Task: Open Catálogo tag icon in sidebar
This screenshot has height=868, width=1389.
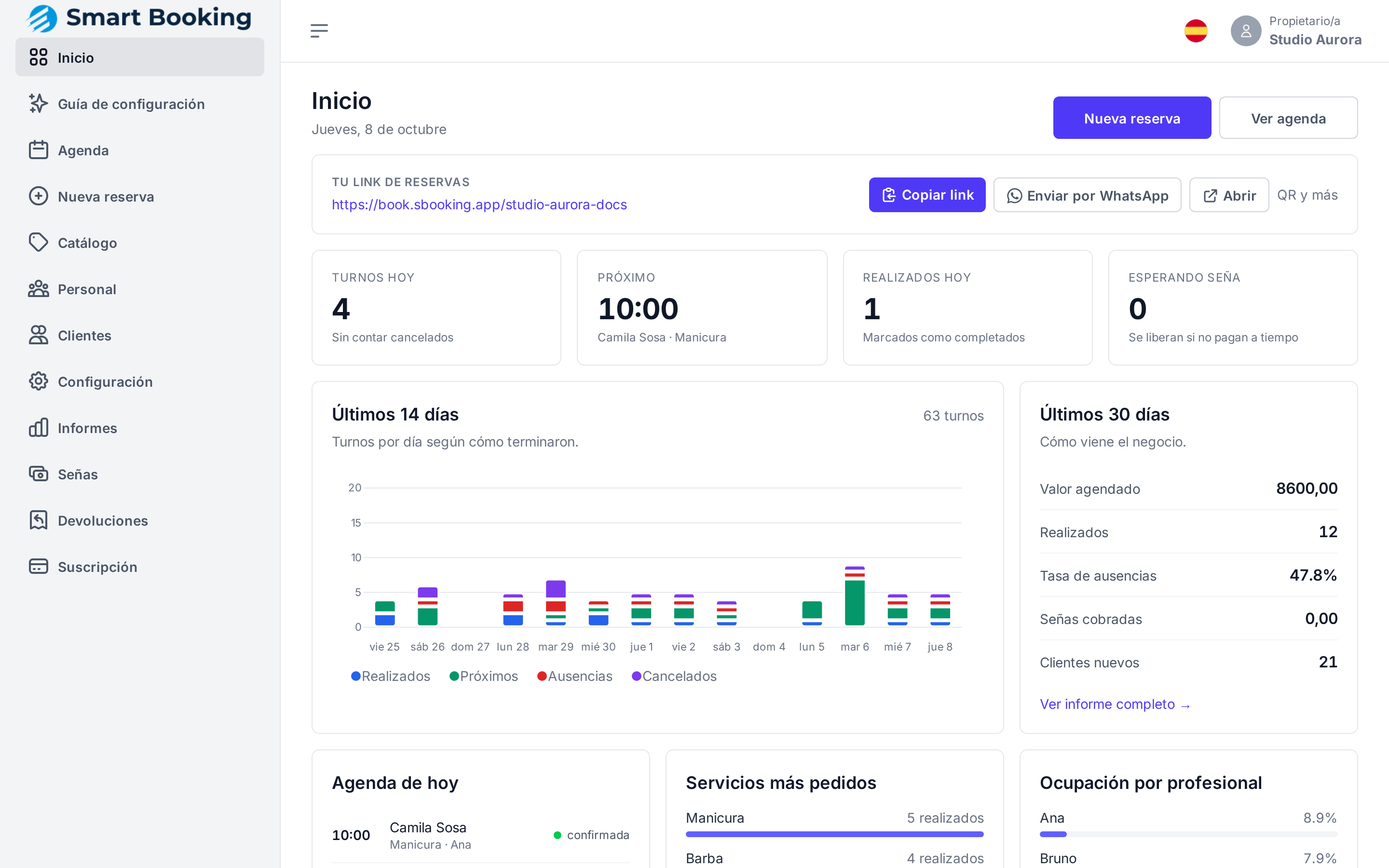Action: click(x=39, y=243)
